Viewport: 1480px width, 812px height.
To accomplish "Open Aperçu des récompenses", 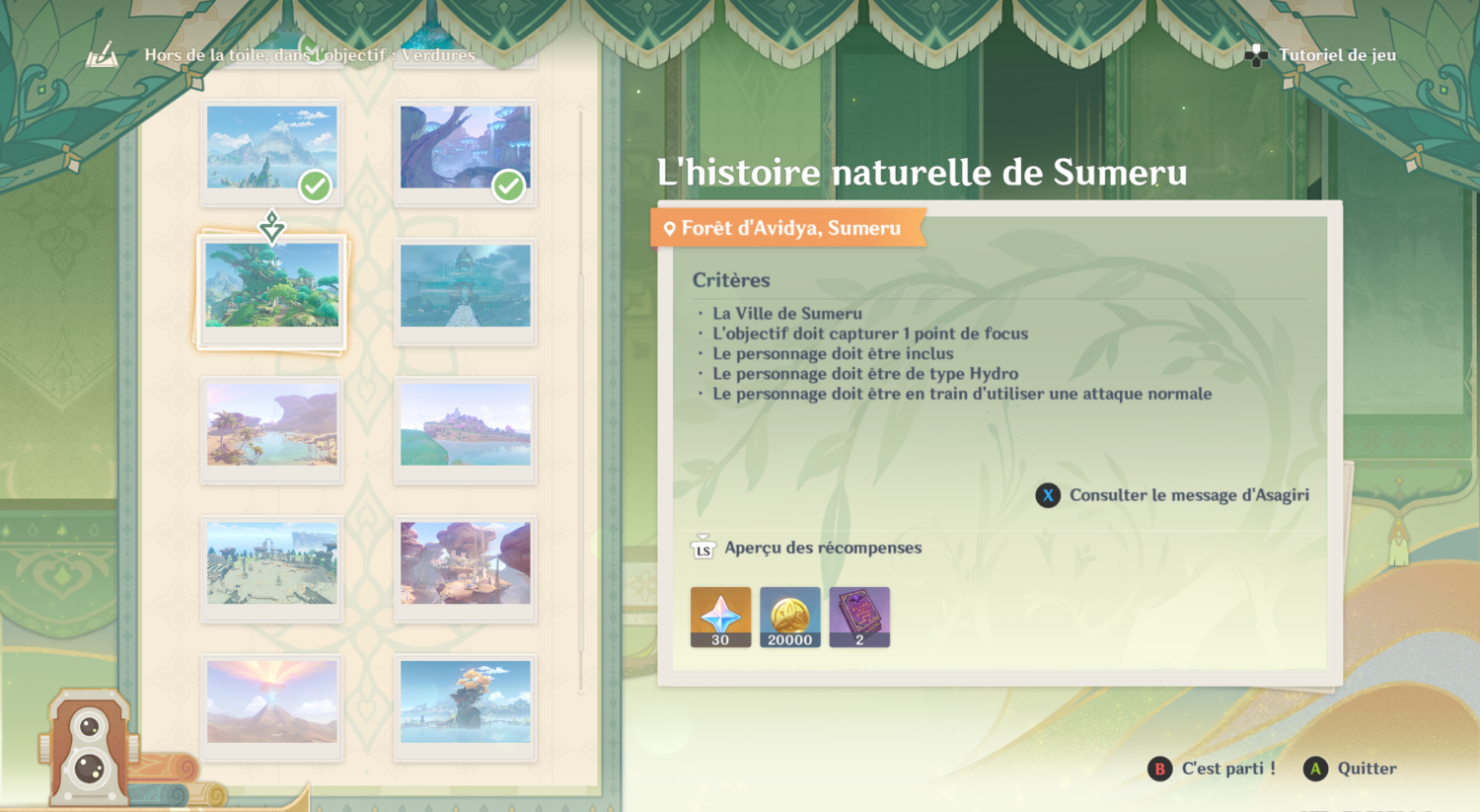I will [x=823, y=548].
